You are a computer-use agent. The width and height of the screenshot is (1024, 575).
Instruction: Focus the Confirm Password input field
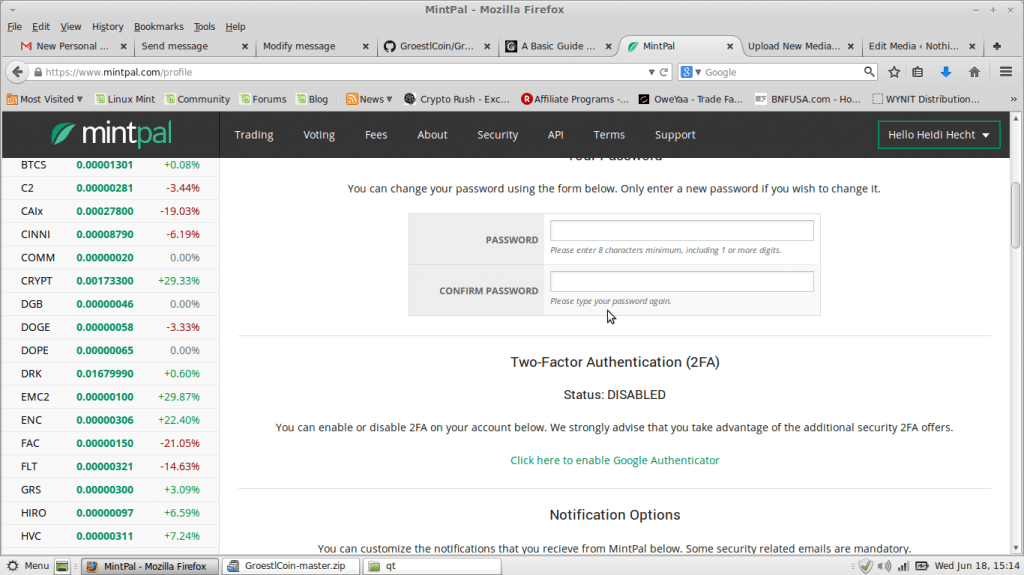[x=681, y=282]
